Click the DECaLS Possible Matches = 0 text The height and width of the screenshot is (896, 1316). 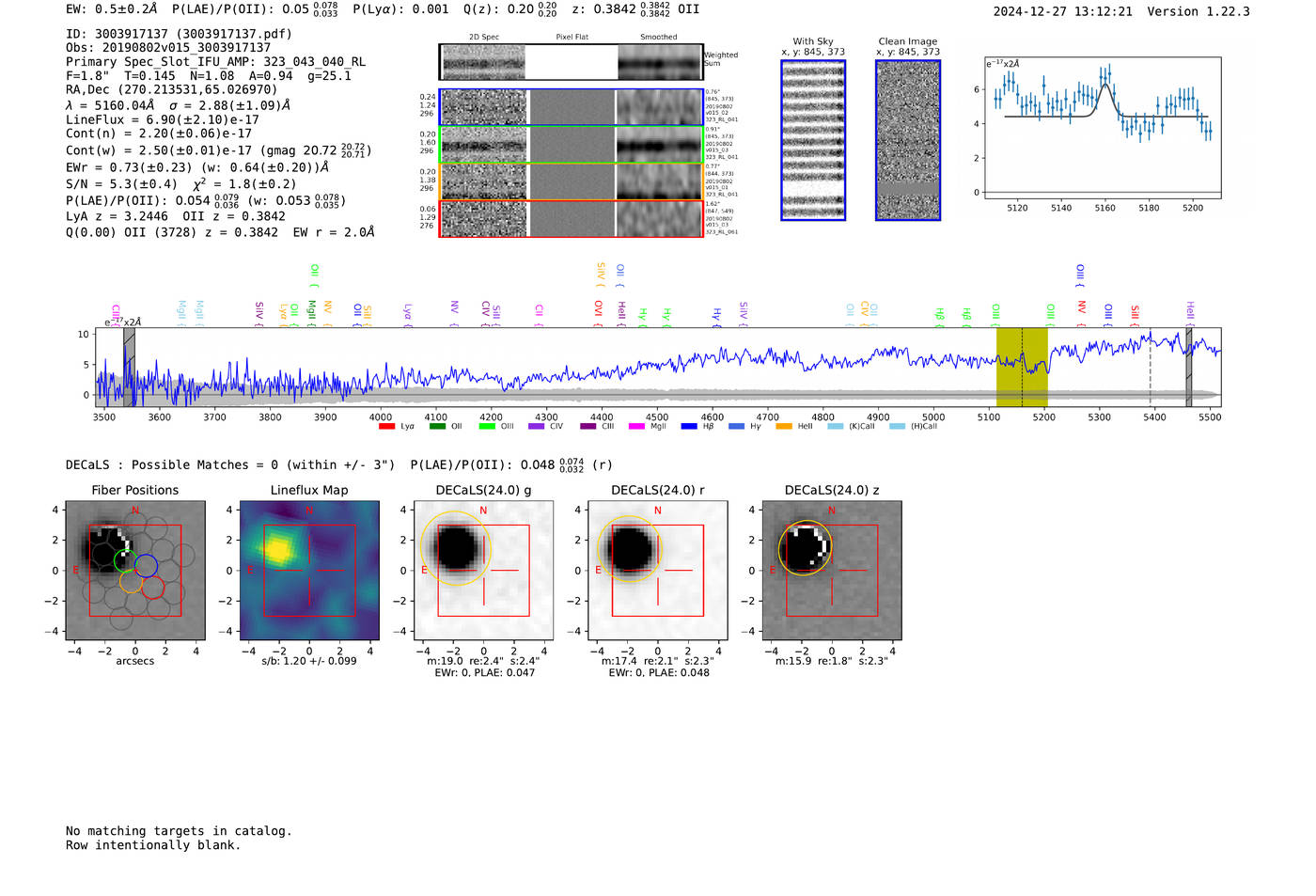(x=230, y=464)
